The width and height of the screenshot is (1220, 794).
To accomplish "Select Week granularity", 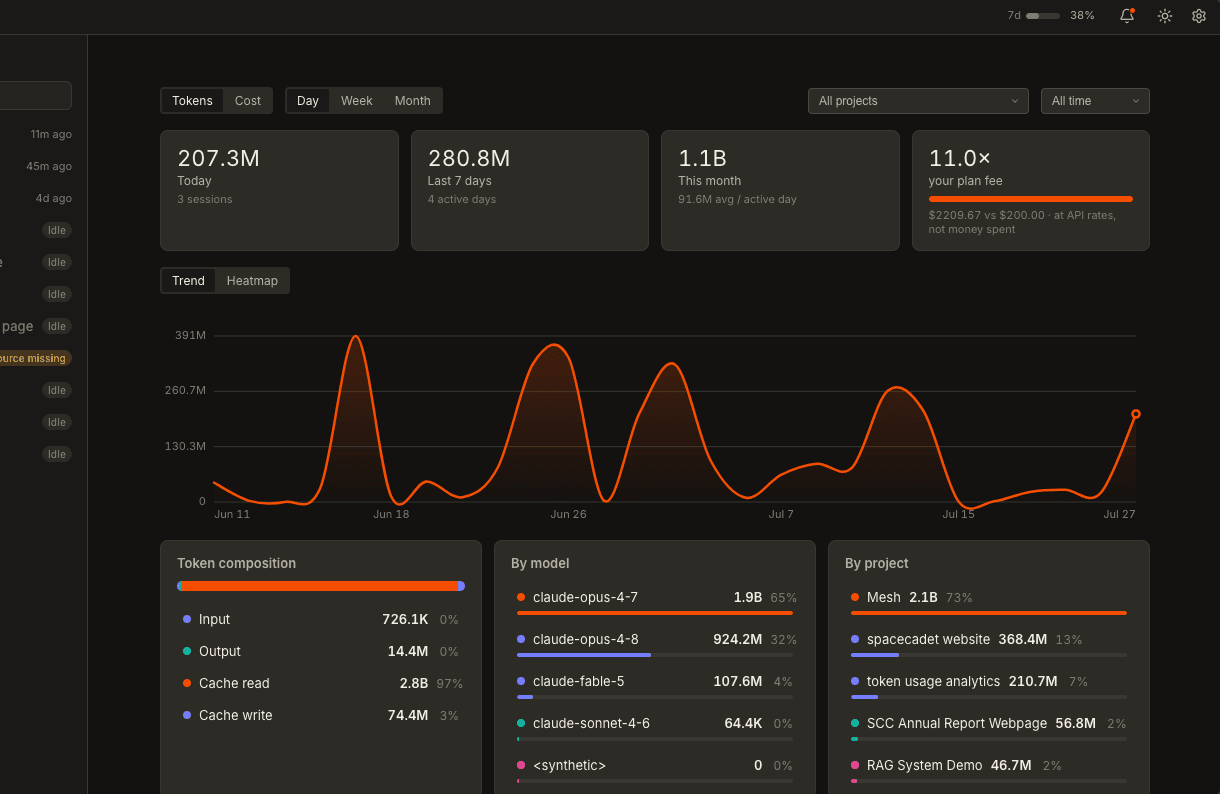I will click(356, 101).
